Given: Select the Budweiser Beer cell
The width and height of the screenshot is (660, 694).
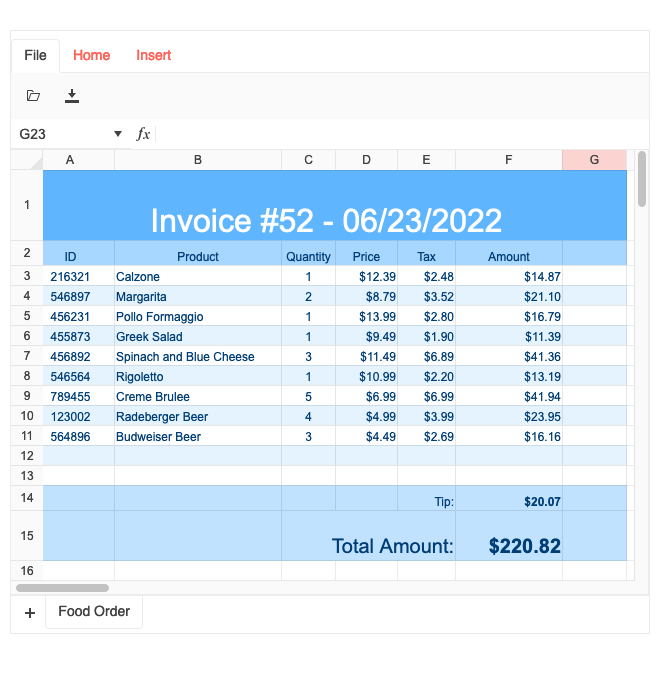Looking at the screenshot, I should [198, 436].
